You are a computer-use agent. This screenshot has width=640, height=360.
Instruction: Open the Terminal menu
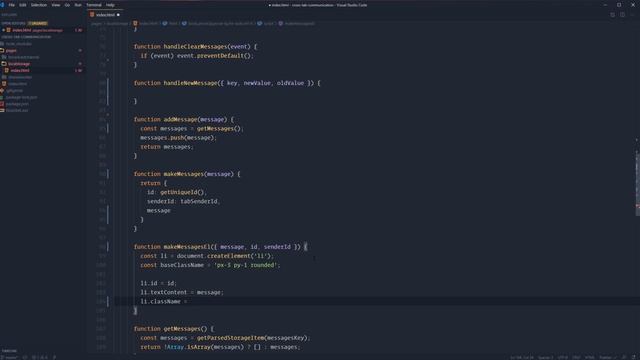coord(93,5)
